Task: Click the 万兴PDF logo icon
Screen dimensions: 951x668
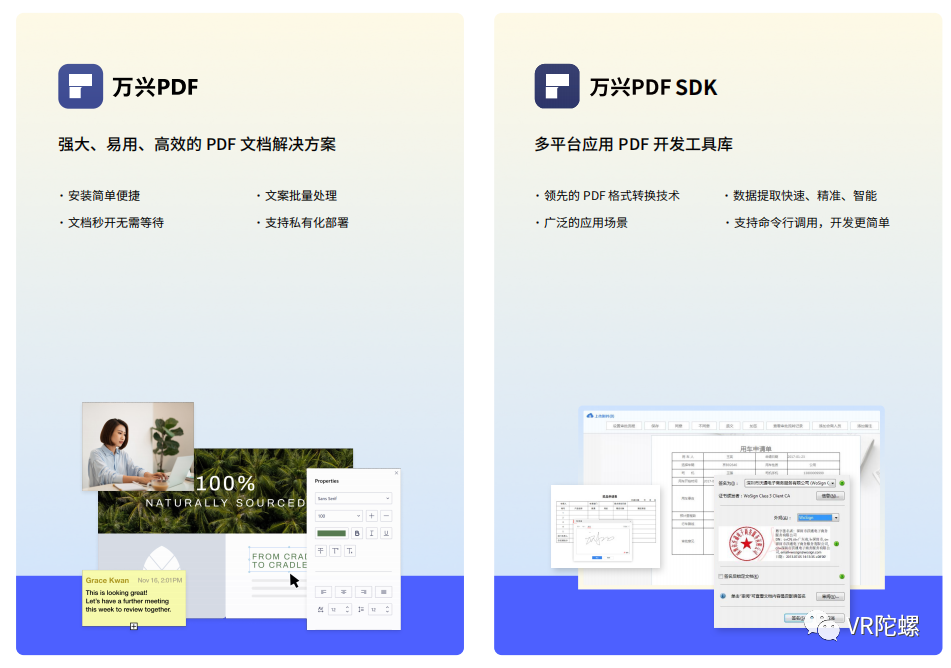Action: tap(81, 86)
